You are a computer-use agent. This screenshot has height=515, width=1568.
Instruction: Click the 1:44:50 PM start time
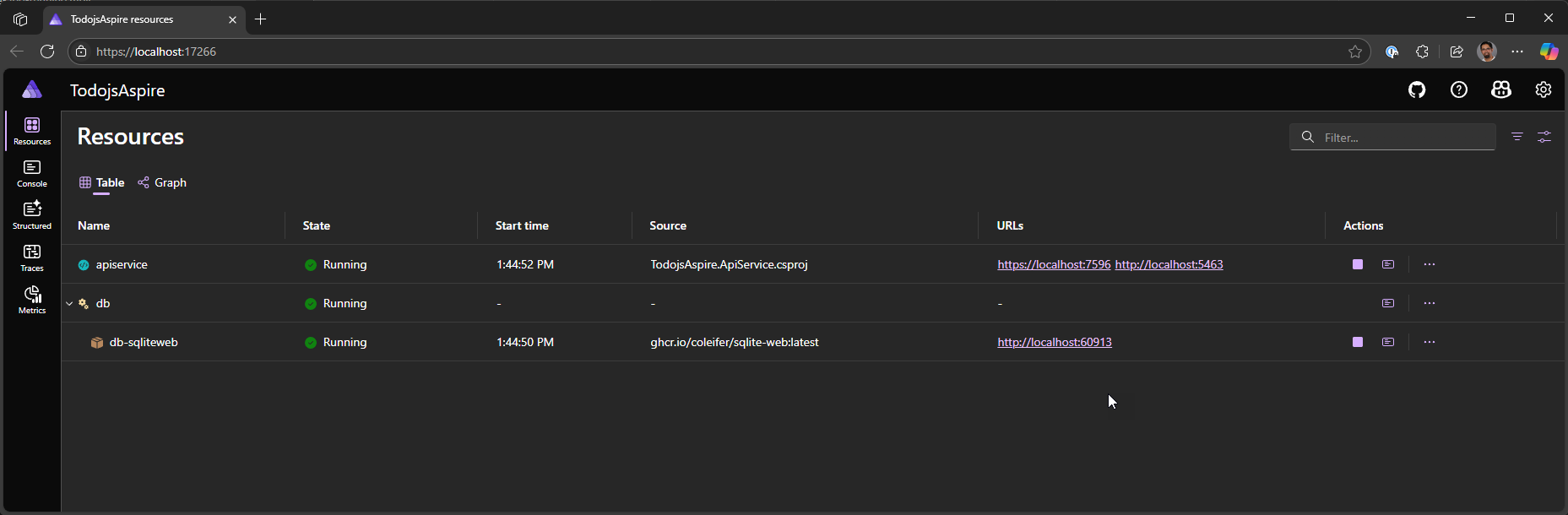525,342
